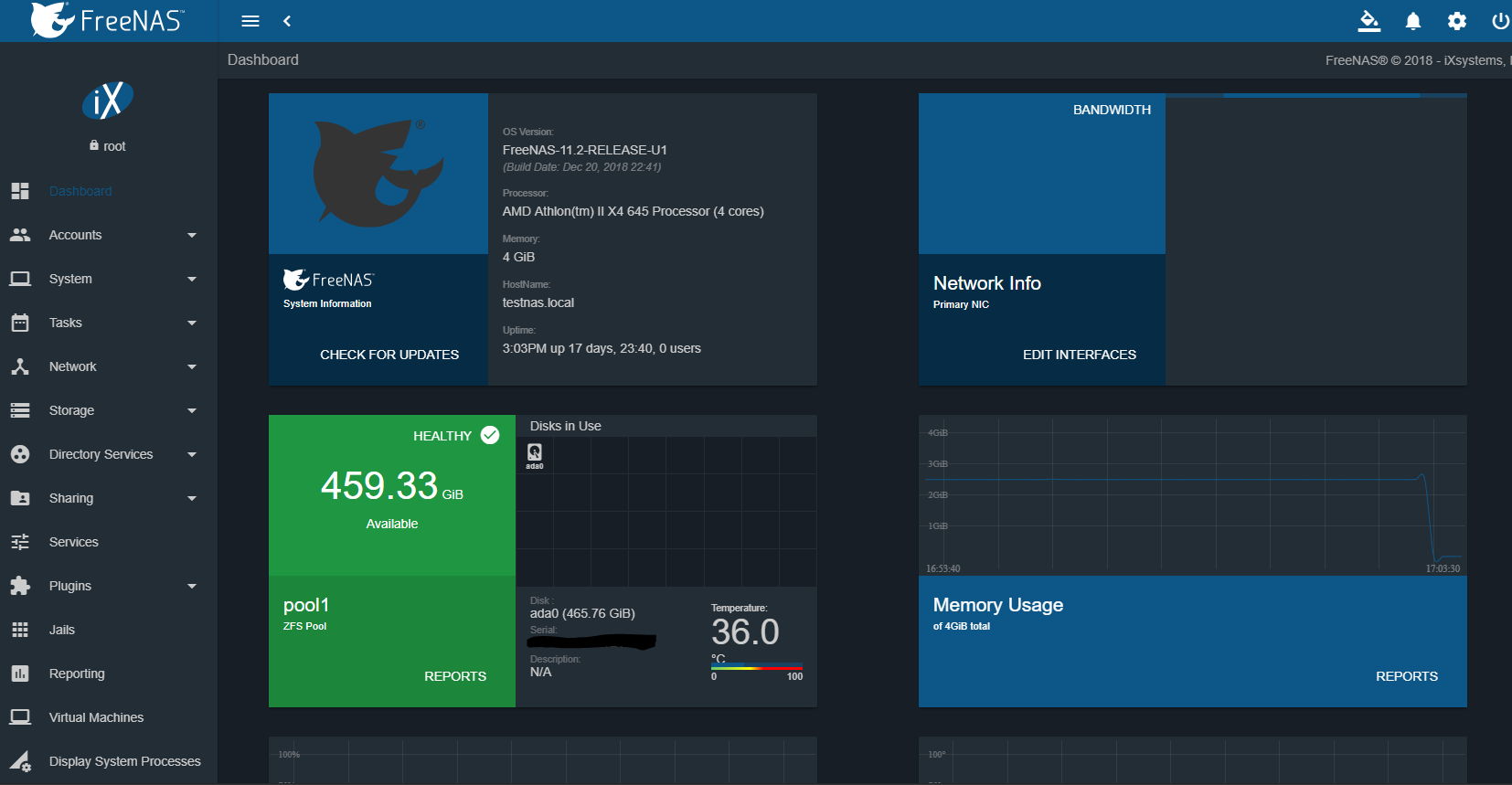Click the Directory Services icon
Image resolution: width=1512 pixels, height=785 pixels.
coord(20,454)
